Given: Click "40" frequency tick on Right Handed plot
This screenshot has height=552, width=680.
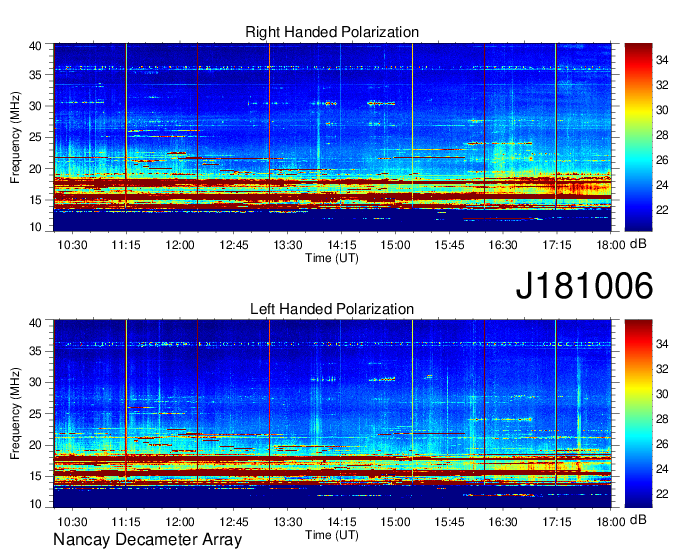Looking at the screenshot, I should tap(35, 46).
